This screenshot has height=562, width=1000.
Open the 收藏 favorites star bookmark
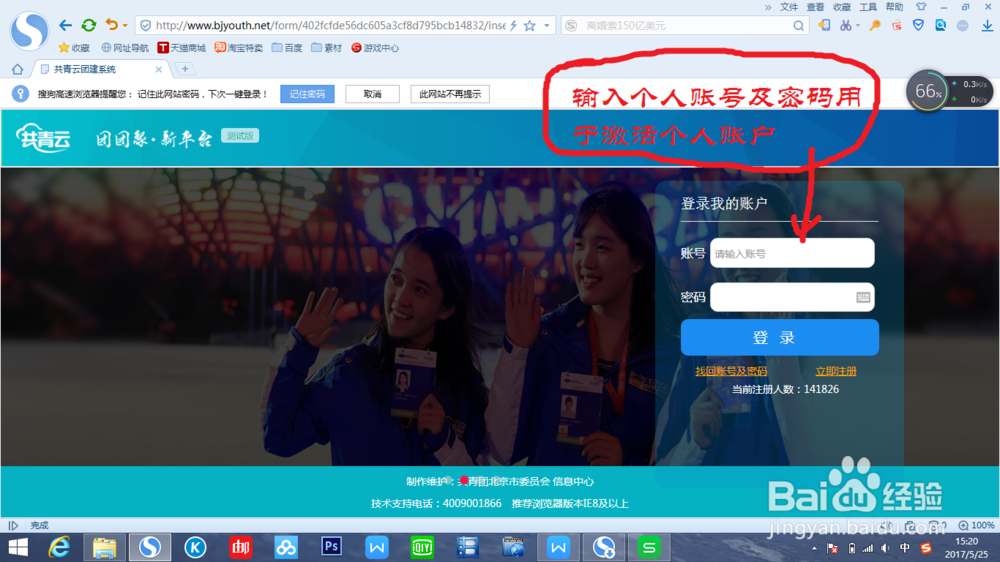click(x=74, y=48)
